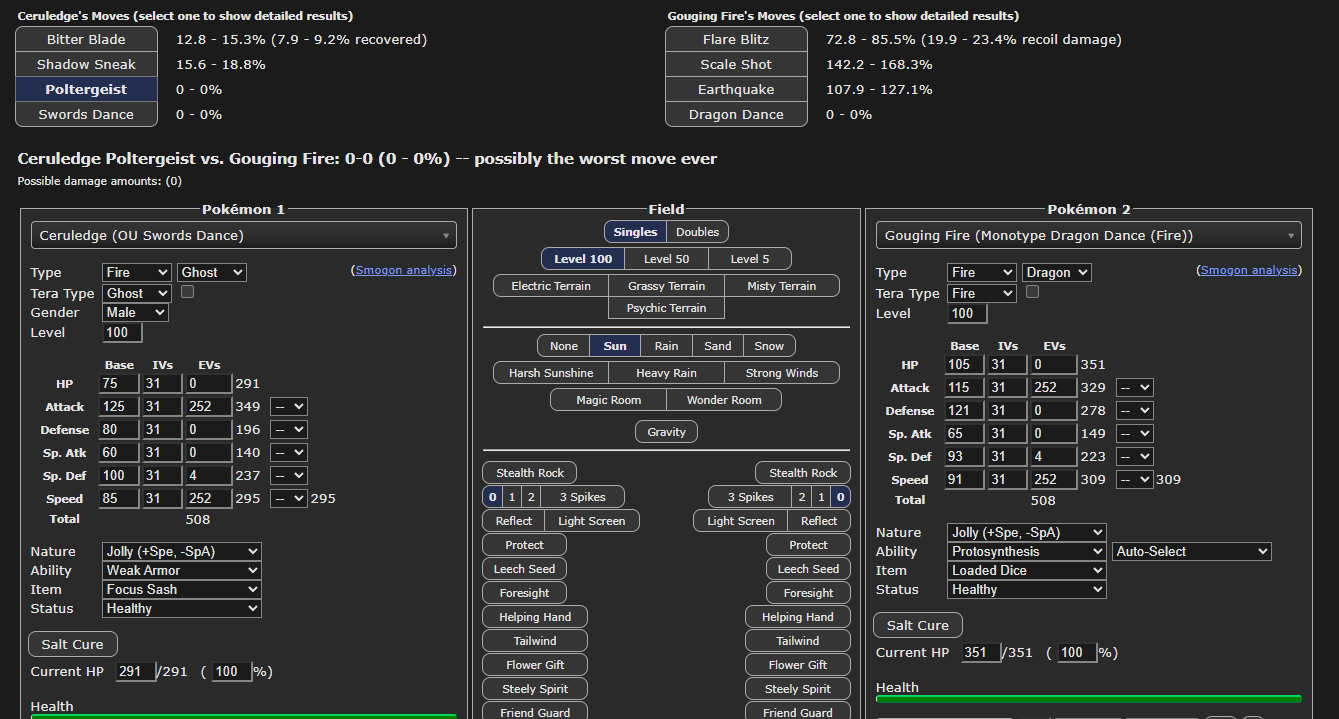Expand Ceruledge's Nature dropdown
The width and height of the screenshot is (1339, 719).
click(181, 551)
